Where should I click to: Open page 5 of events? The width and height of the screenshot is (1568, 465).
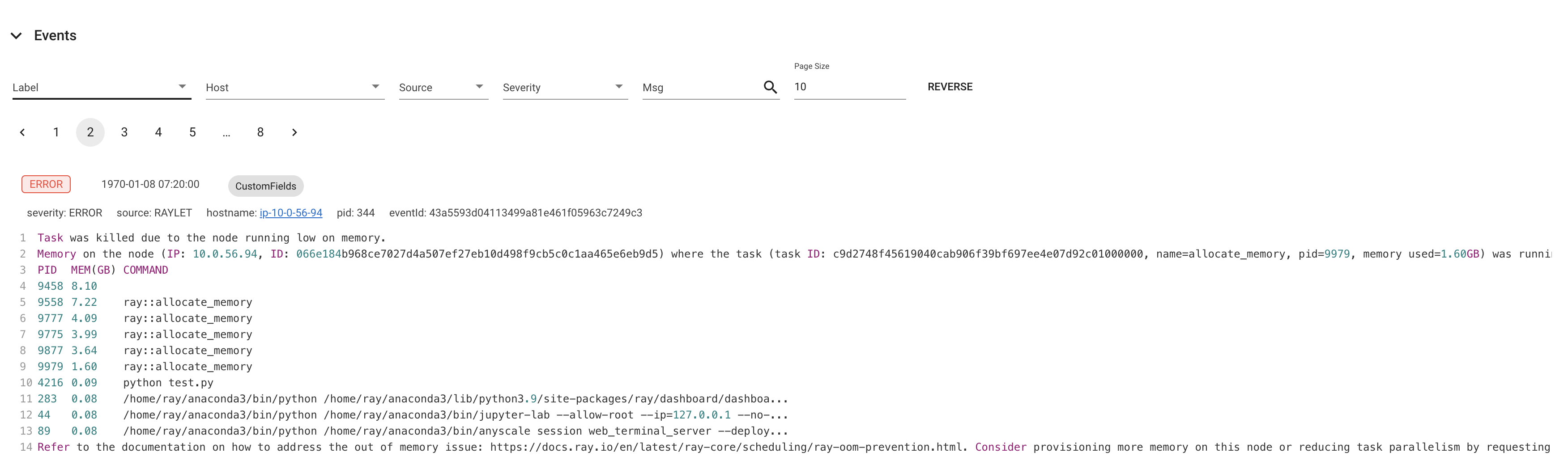192,132
